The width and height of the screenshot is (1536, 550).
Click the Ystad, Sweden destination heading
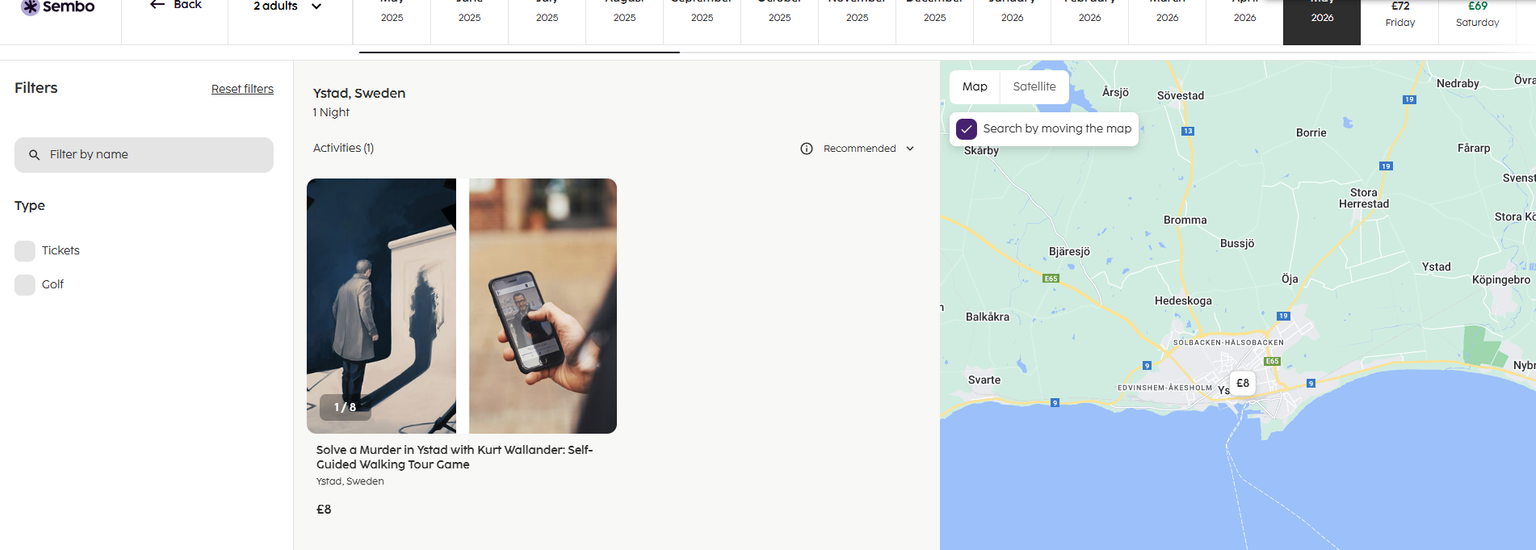point(359,93)
